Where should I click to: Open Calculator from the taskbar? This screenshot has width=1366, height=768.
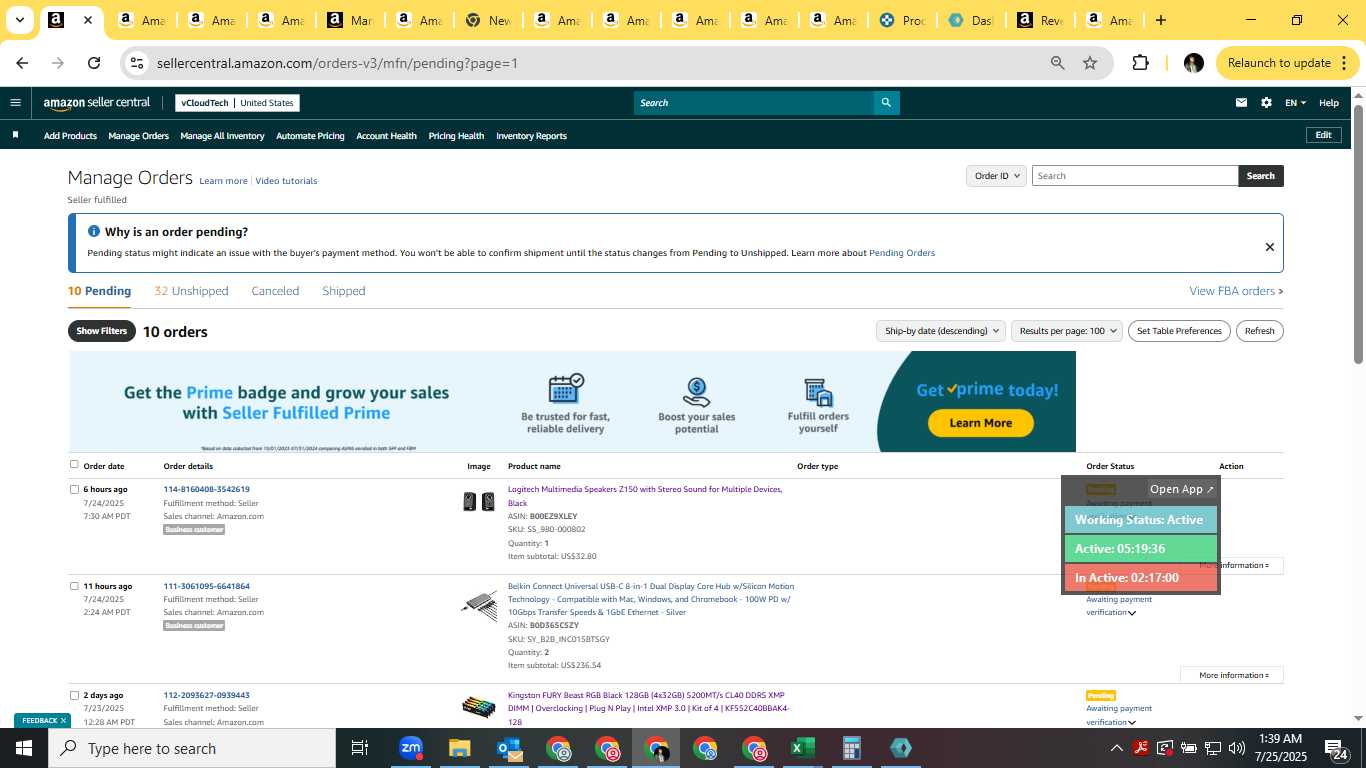tap(851, 748)
